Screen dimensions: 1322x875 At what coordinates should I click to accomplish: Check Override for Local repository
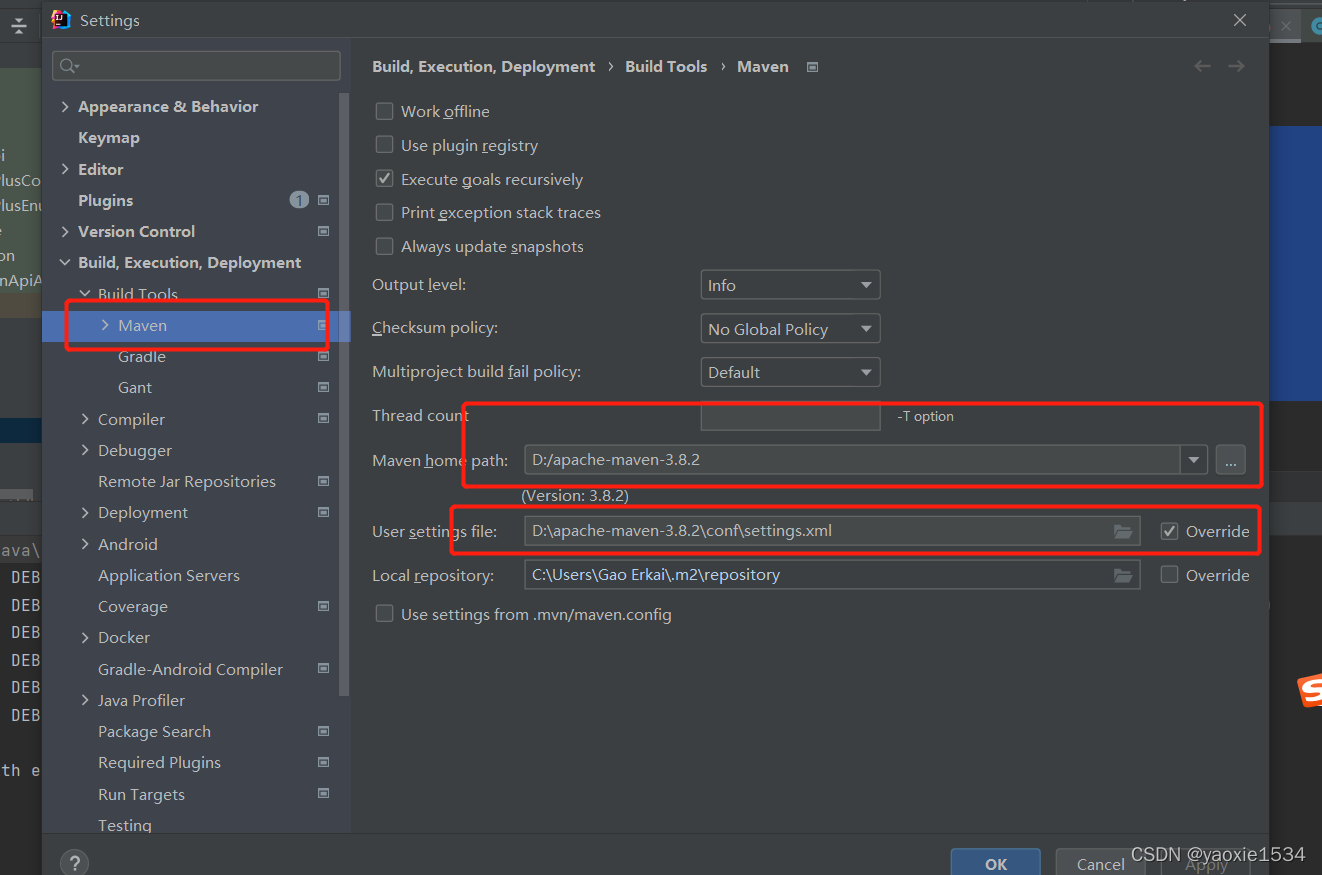coord(1169,575)
